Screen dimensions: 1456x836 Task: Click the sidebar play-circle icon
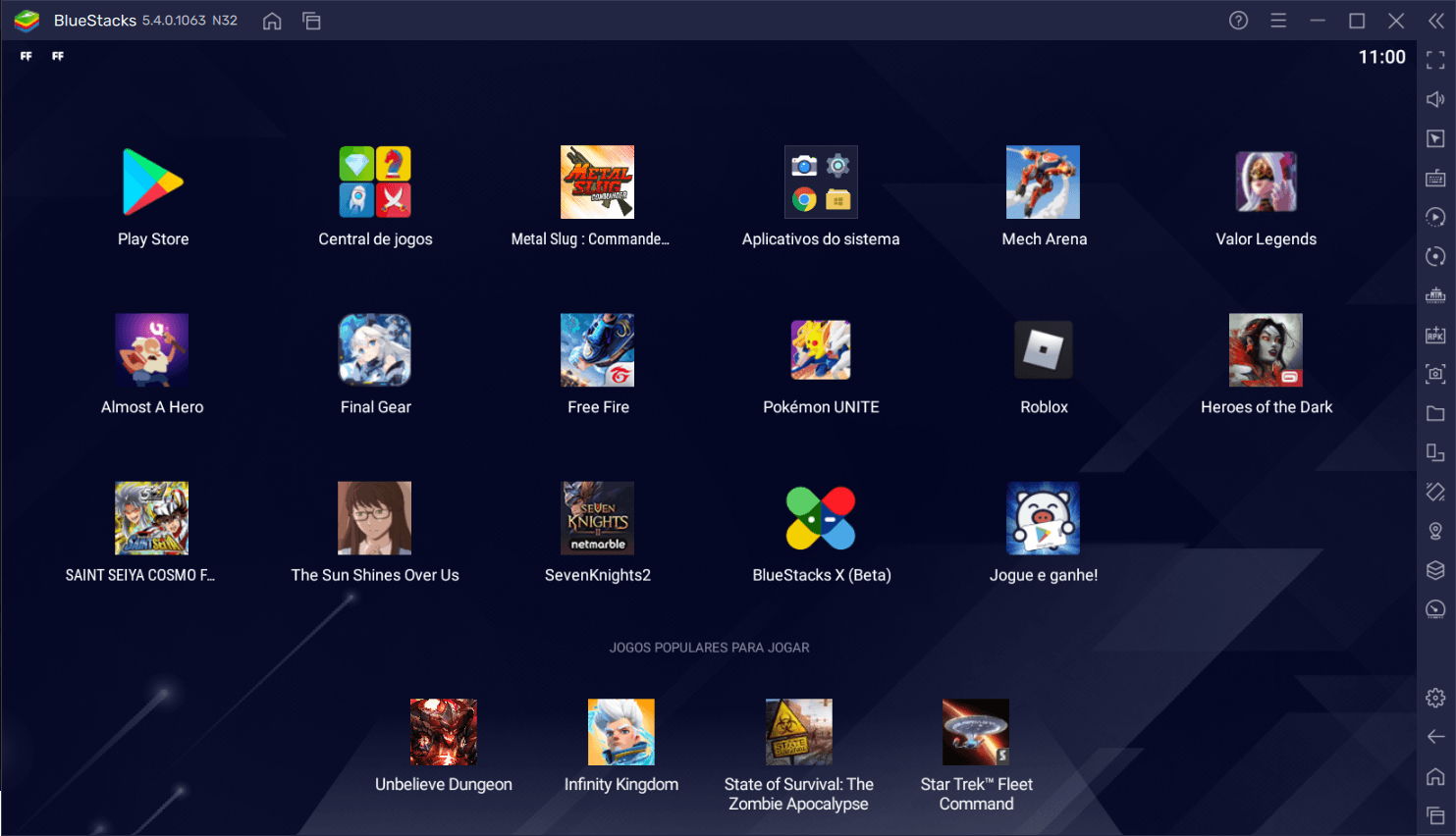click(1435, 217)
